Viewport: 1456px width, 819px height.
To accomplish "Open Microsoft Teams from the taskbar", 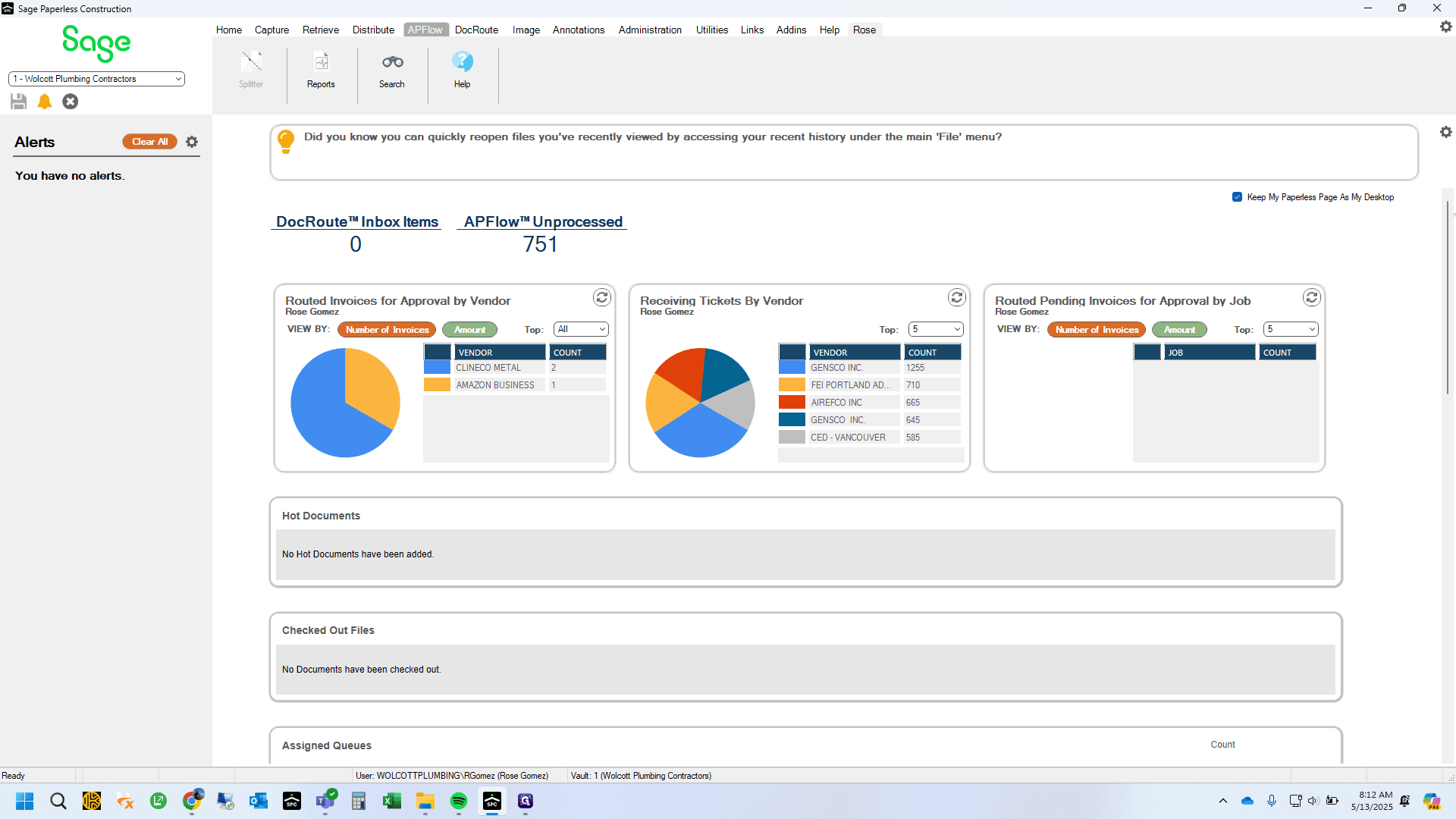I will (325, 802).
